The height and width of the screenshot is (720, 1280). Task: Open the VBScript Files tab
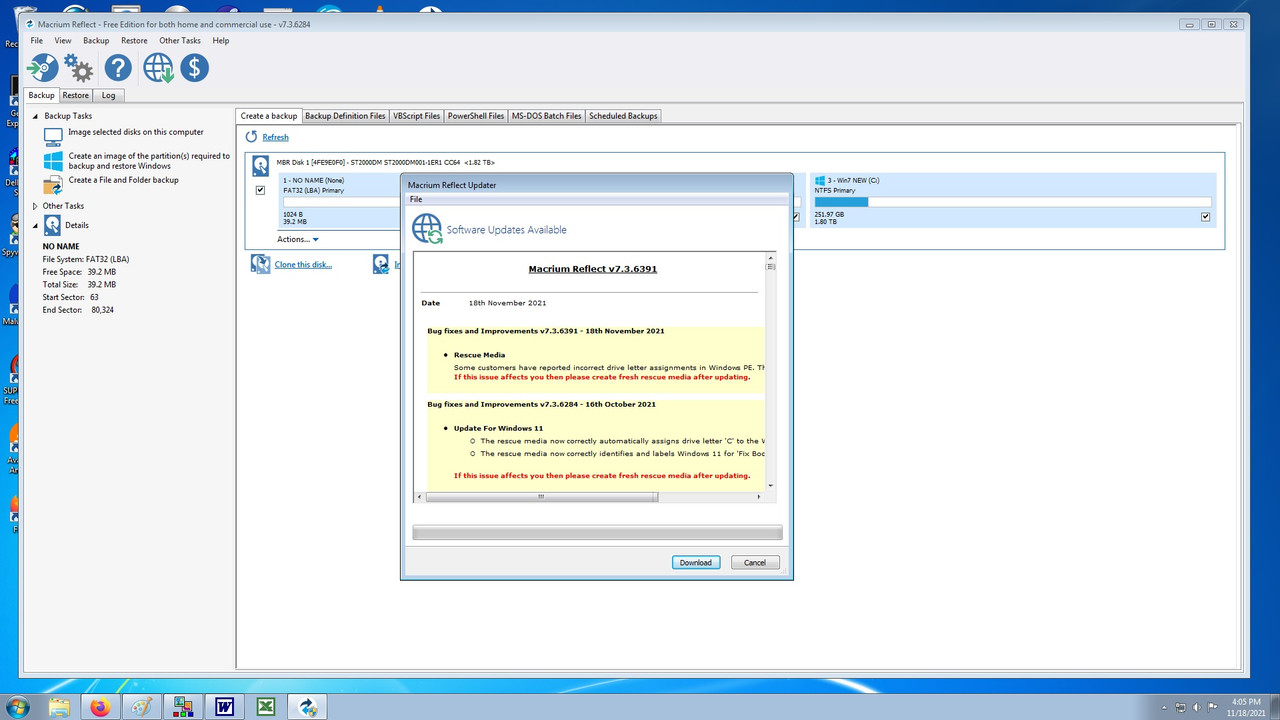(x=417, y=116)
